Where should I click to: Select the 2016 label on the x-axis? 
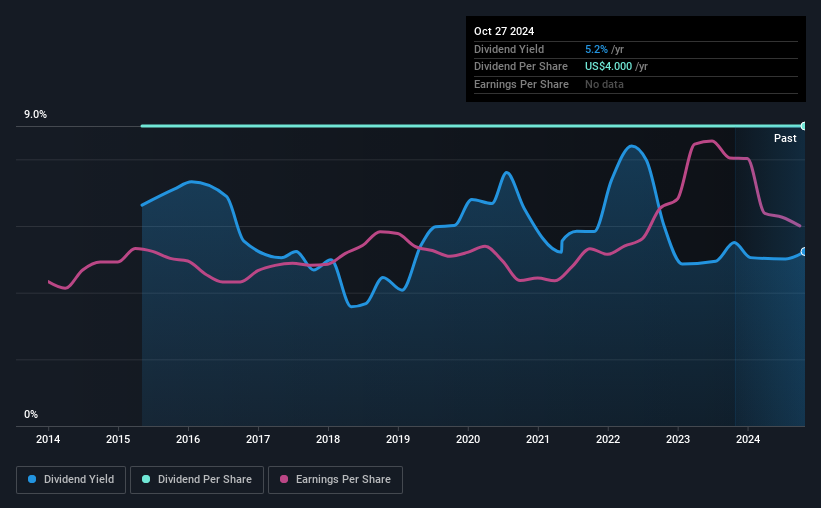pos(188,439)
